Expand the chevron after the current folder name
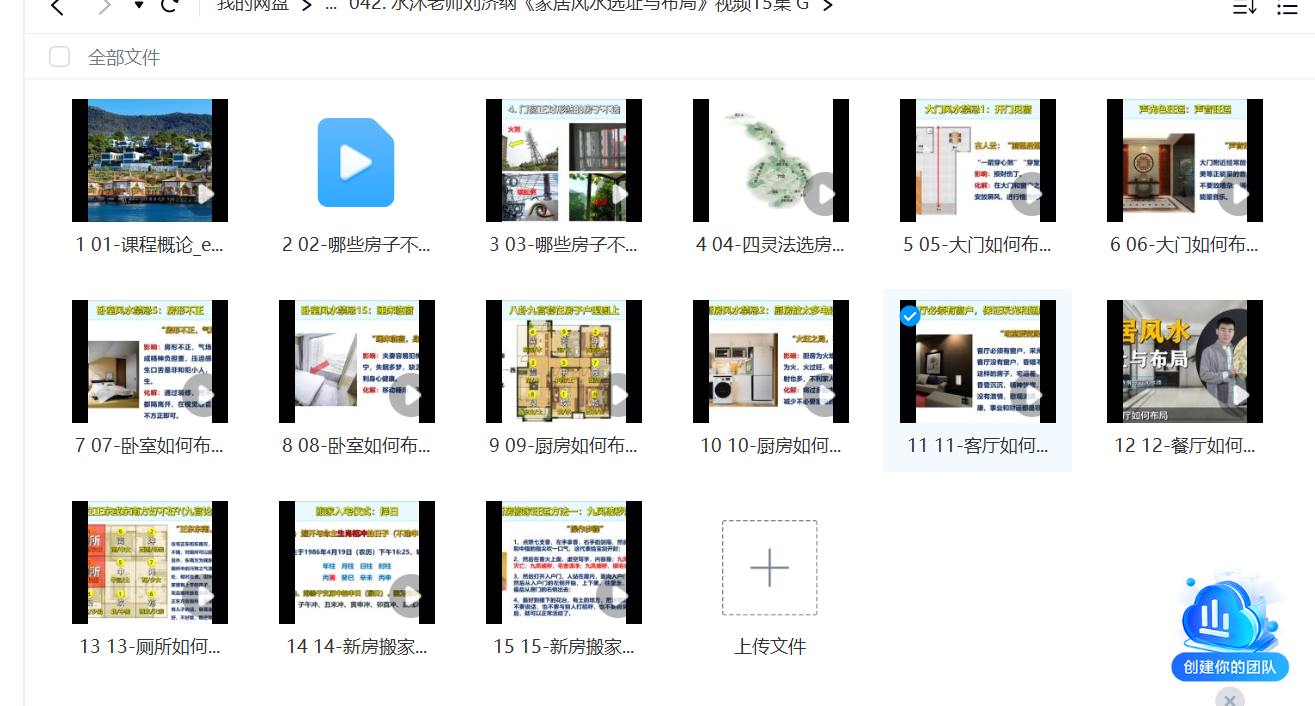The height and width of the screenshot is (706, 1315). click(x=826, y=6)
